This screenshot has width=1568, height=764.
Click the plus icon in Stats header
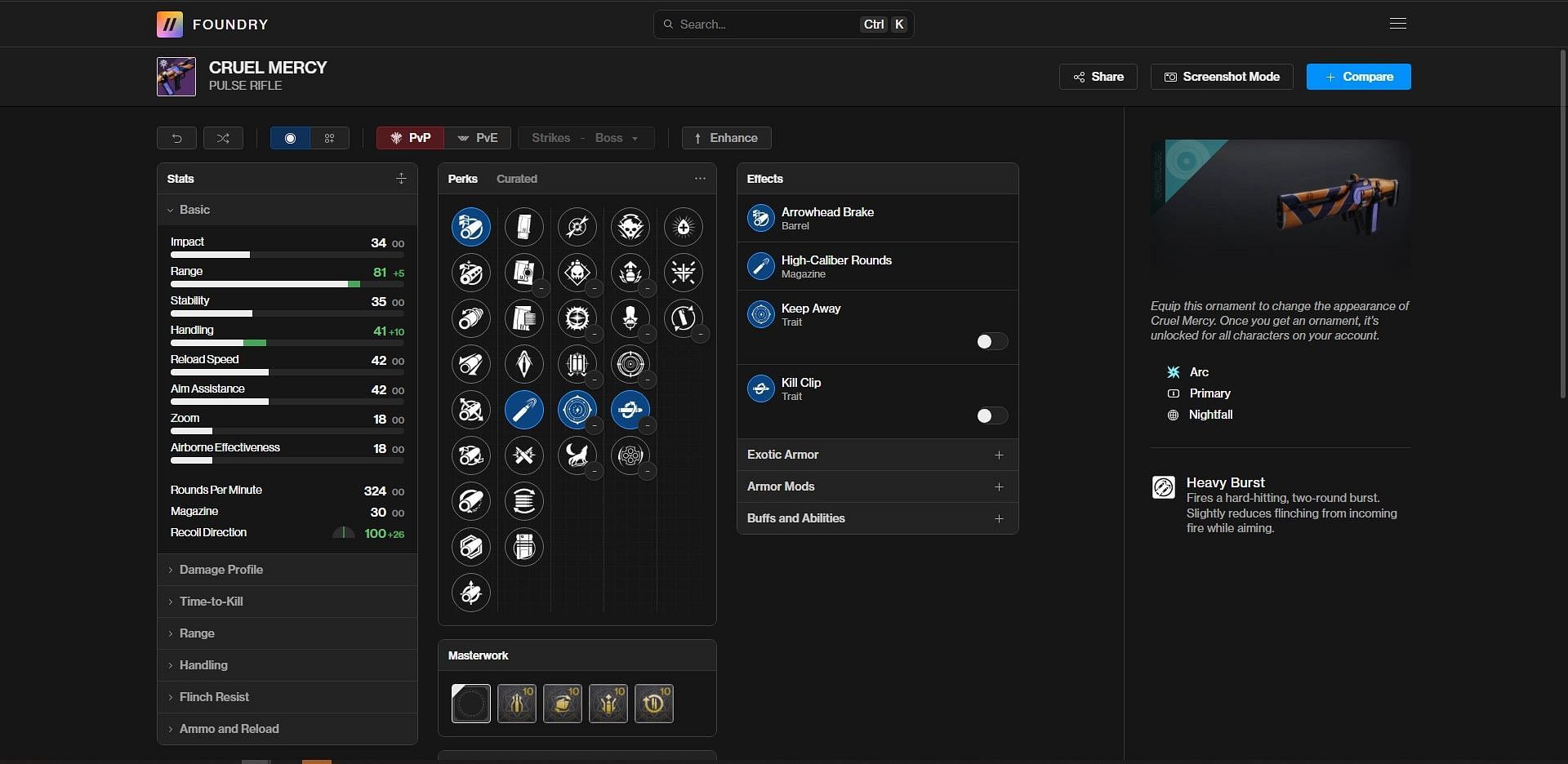click(401, 179)
